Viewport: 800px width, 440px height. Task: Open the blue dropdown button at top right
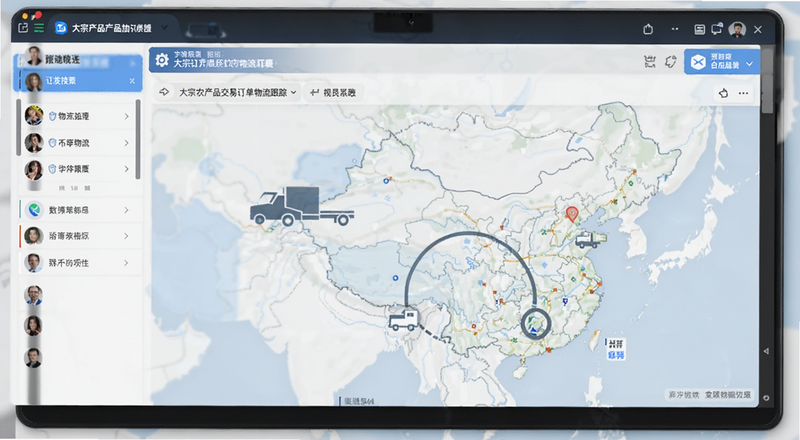pos(721,62)
